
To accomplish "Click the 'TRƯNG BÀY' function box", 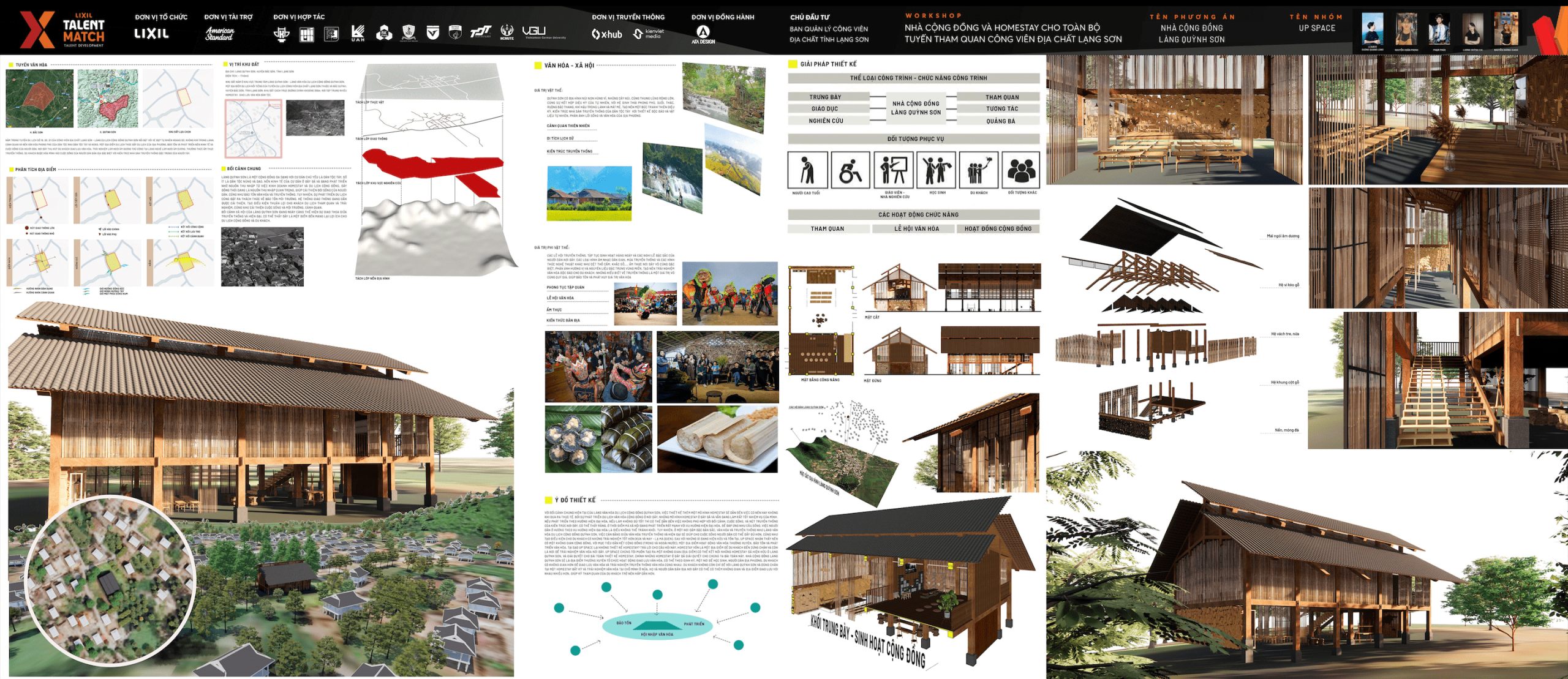I will [829, 97].
